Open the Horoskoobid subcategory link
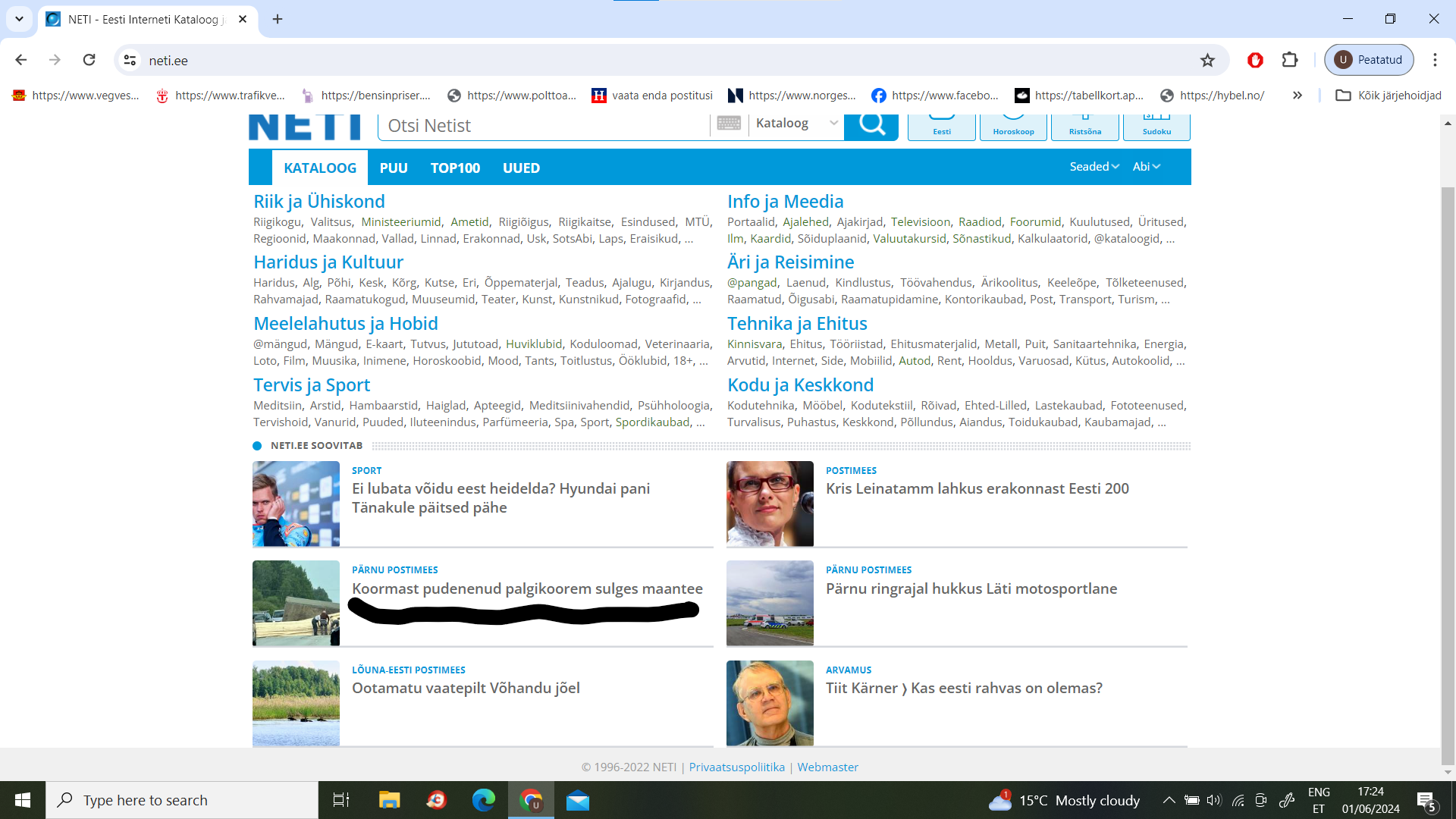The width and height of the screenshot is (1456, 819). click(447, 360)
